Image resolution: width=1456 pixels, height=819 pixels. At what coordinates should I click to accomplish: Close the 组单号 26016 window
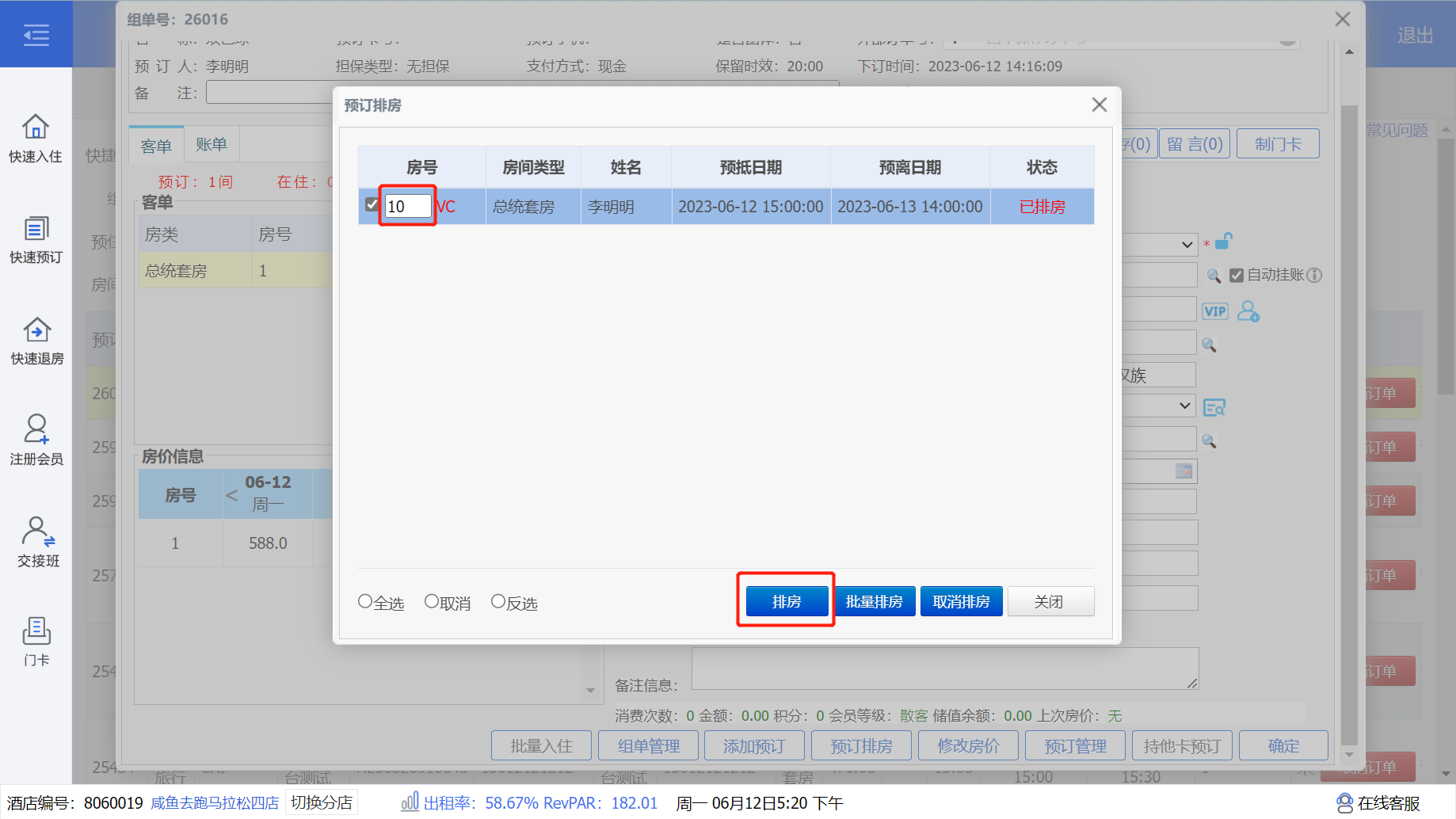pos(1342,19)
